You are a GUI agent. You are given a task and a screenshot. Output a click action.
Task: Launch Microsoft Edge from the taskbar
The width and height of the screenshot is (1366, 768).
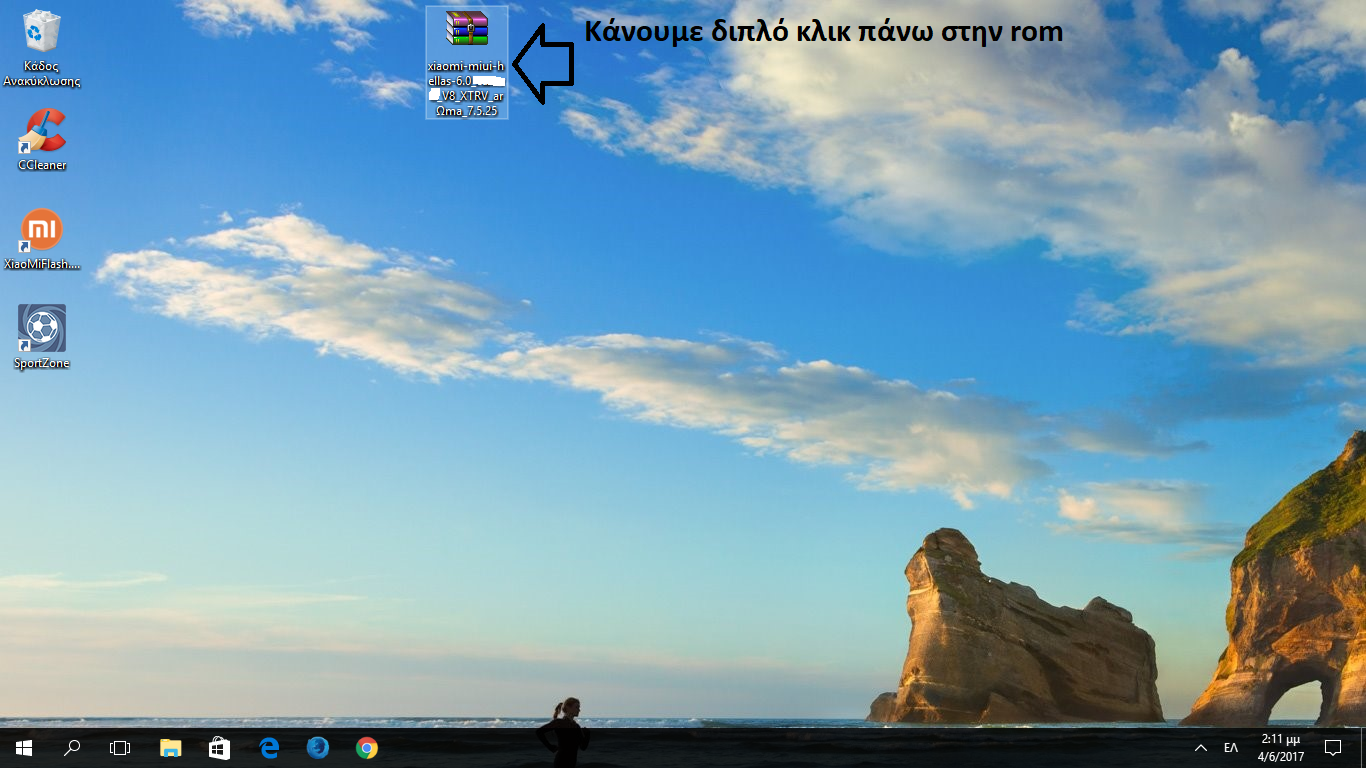269,747
